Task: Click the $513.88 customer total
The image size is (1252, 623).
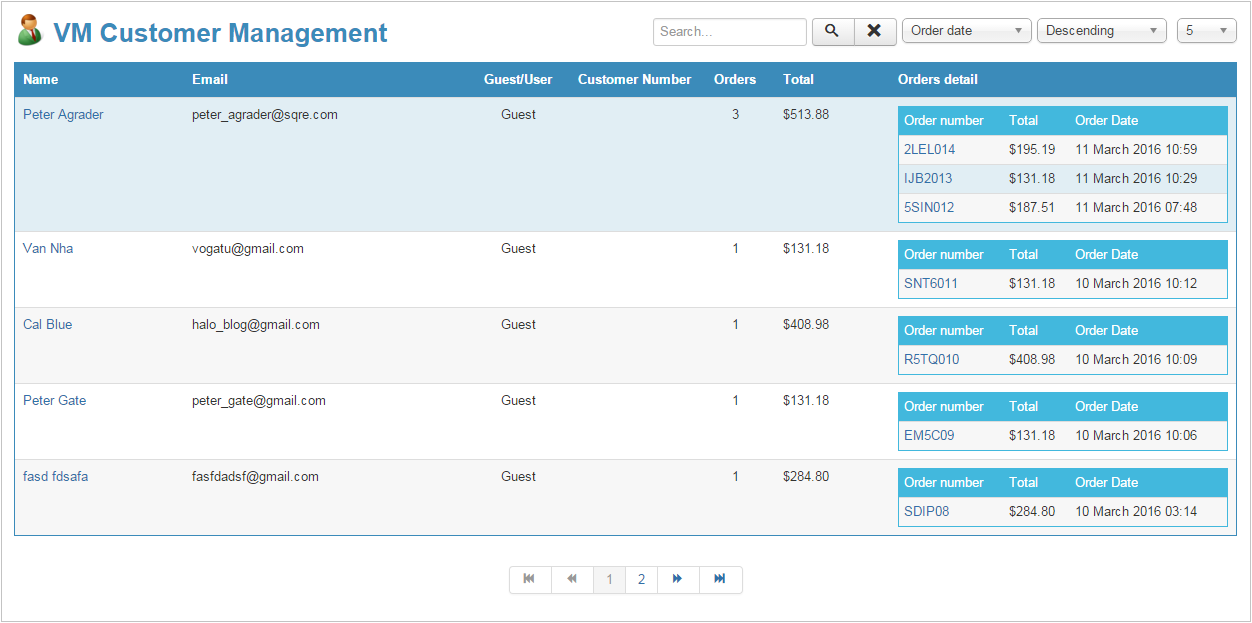Action: tap(806, 115)
